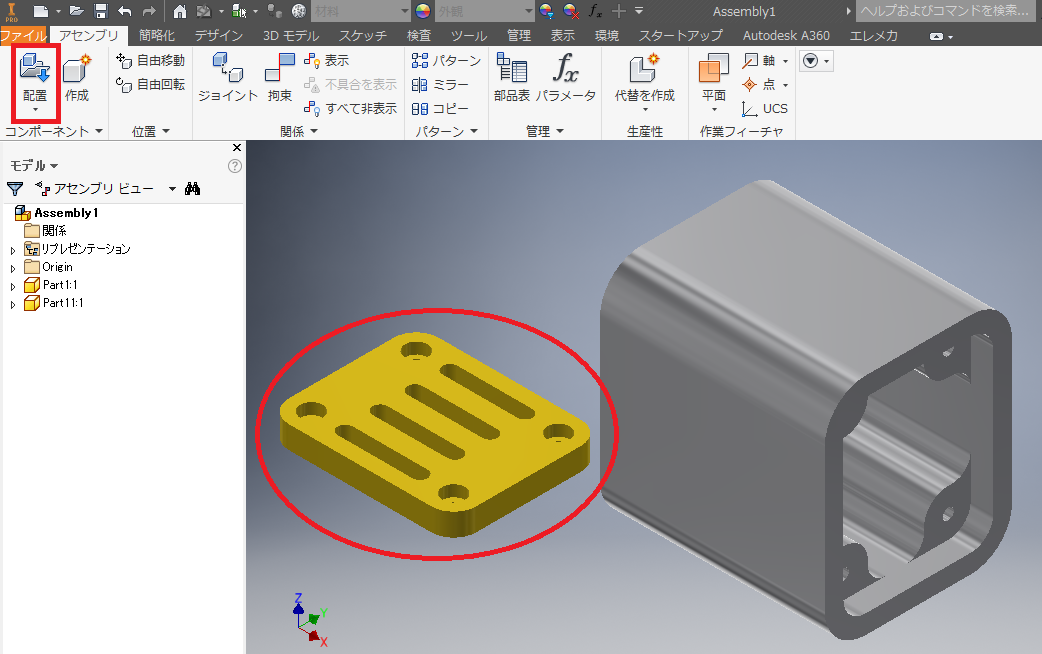
Task: Click the binoculars find icon in browser
Action: point(193,189)
